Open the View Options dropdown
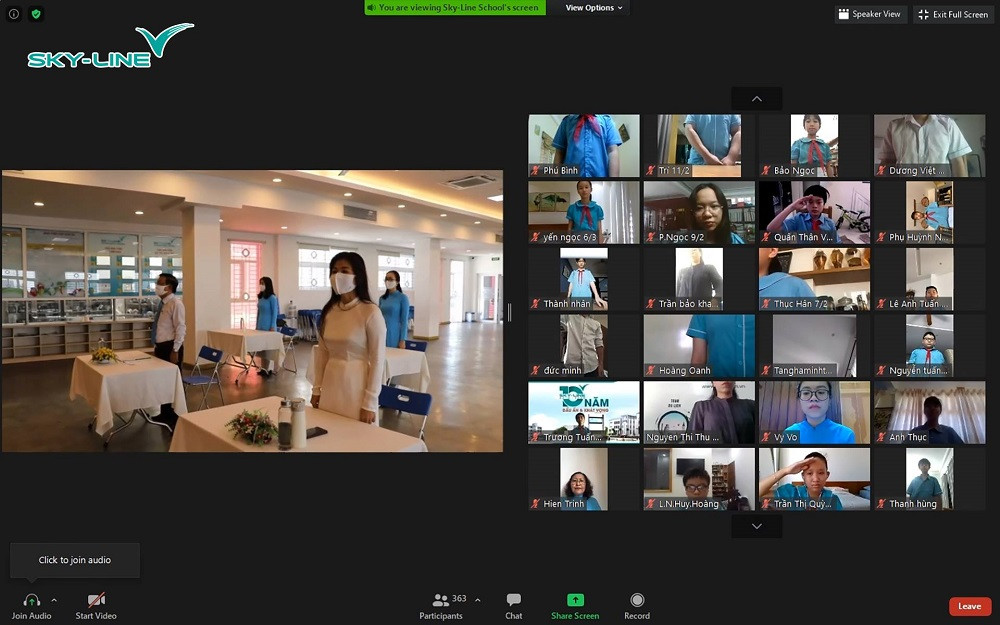This screenshot has height=625, width=1000. tap(594, 7)
